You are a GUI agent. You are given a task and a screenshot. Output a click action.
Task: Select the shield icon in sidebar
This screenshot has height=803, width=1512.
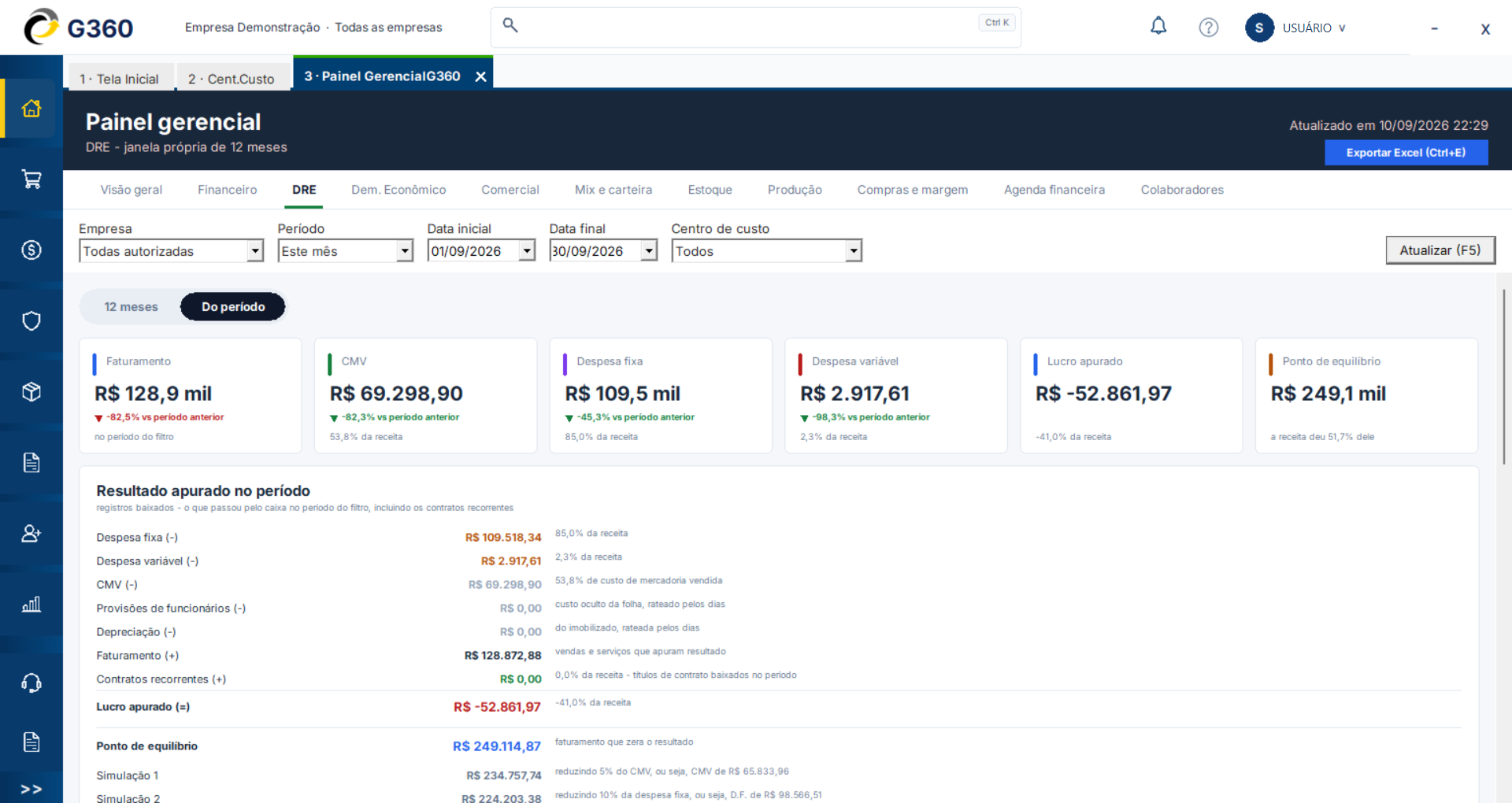(x=31, y=321)
